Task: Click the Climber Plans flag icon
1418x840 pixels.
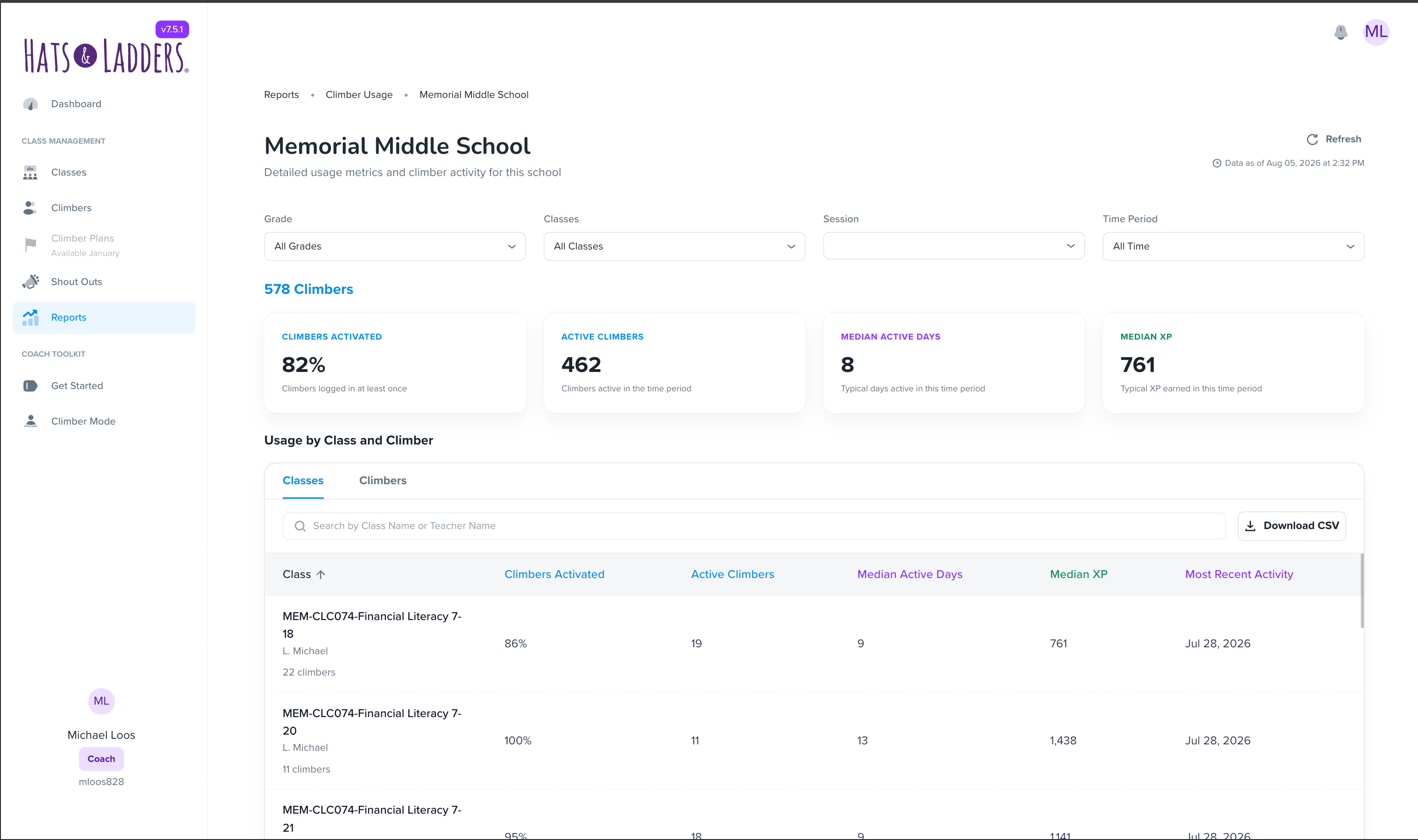Action: tap(31, 244)
